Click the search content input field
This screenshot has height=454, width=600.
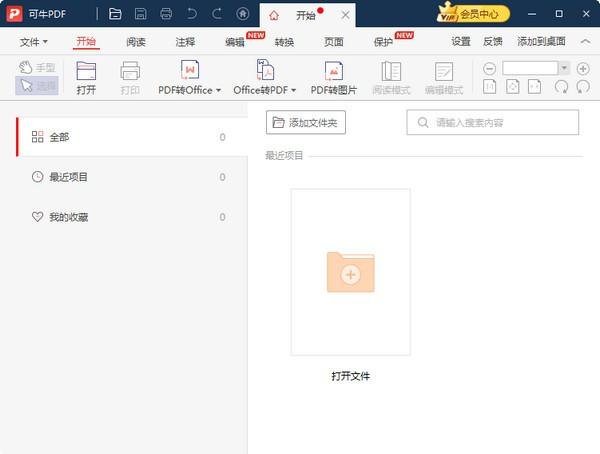492,122
